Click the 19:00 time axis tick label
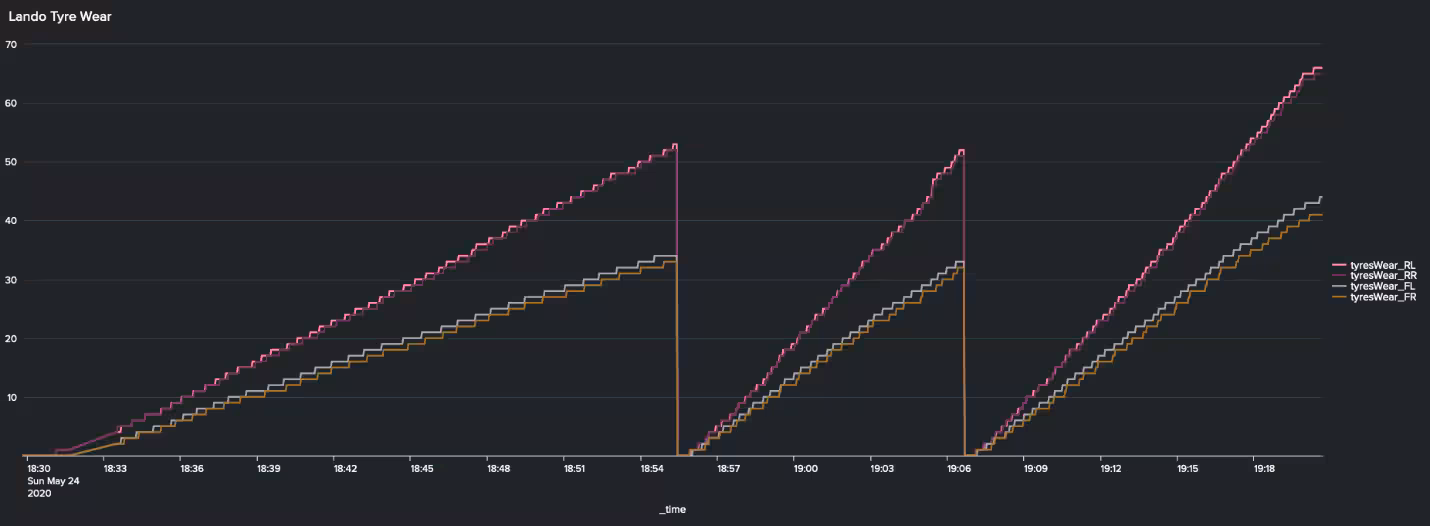The height and width of the screenshot is (526, 1430). coord(805,468)
